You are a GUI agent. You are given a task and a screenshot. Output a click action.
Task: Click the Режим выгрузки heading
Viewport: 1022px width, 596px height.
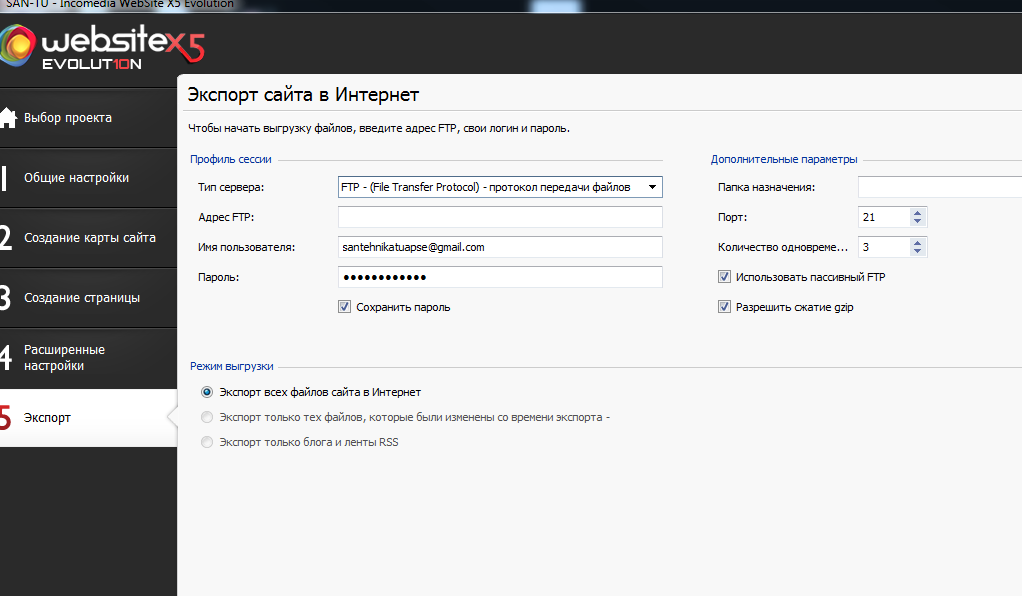232,366
